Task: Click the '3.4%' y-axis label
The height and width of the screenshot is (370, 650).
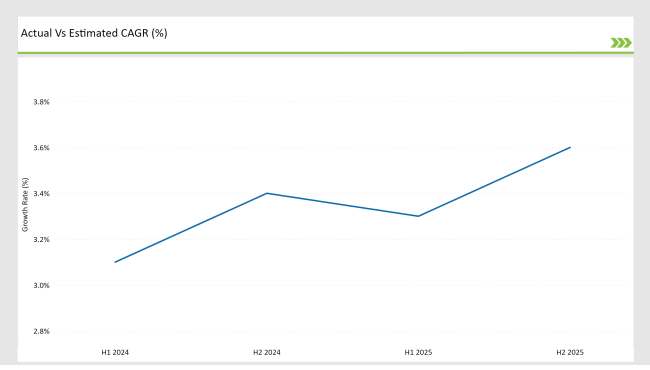Action: point(41,193)
